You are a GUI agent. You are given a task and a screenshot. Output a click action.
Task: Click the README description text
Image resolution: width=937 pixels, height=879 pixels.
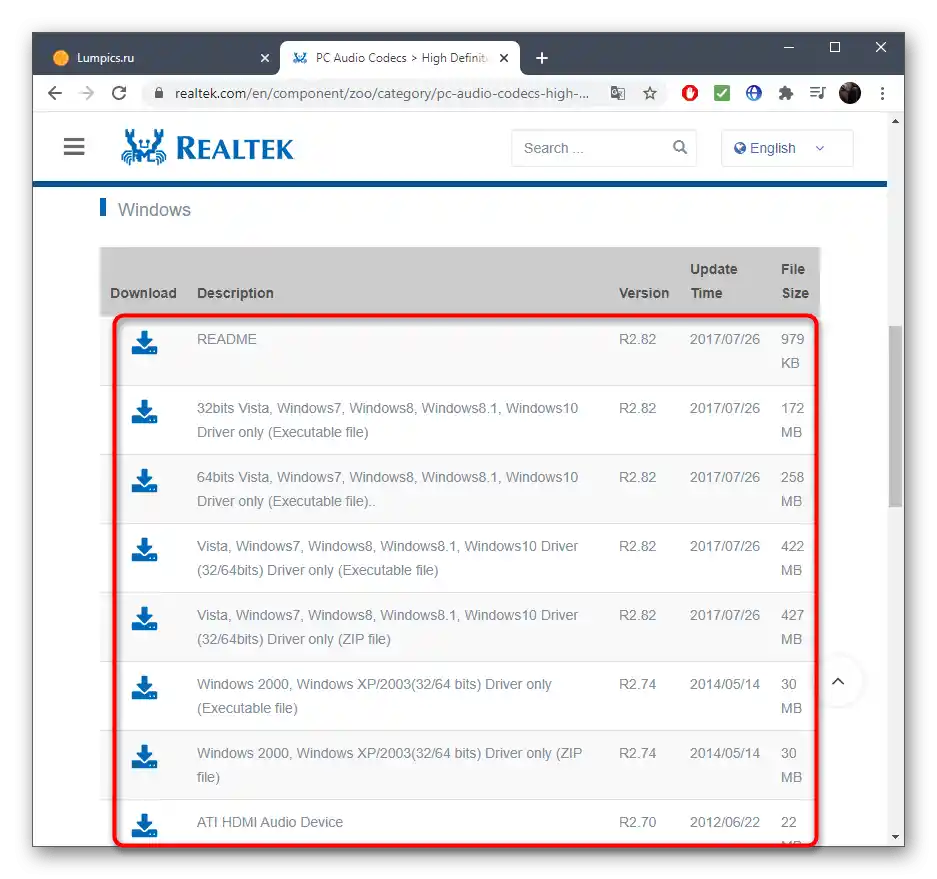[x=226, y=339]
